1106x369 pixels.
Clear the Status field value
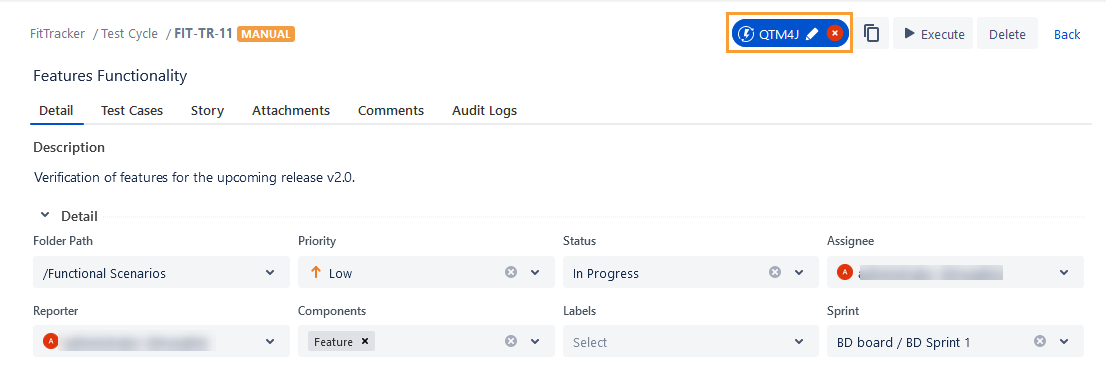coord(775,272)
